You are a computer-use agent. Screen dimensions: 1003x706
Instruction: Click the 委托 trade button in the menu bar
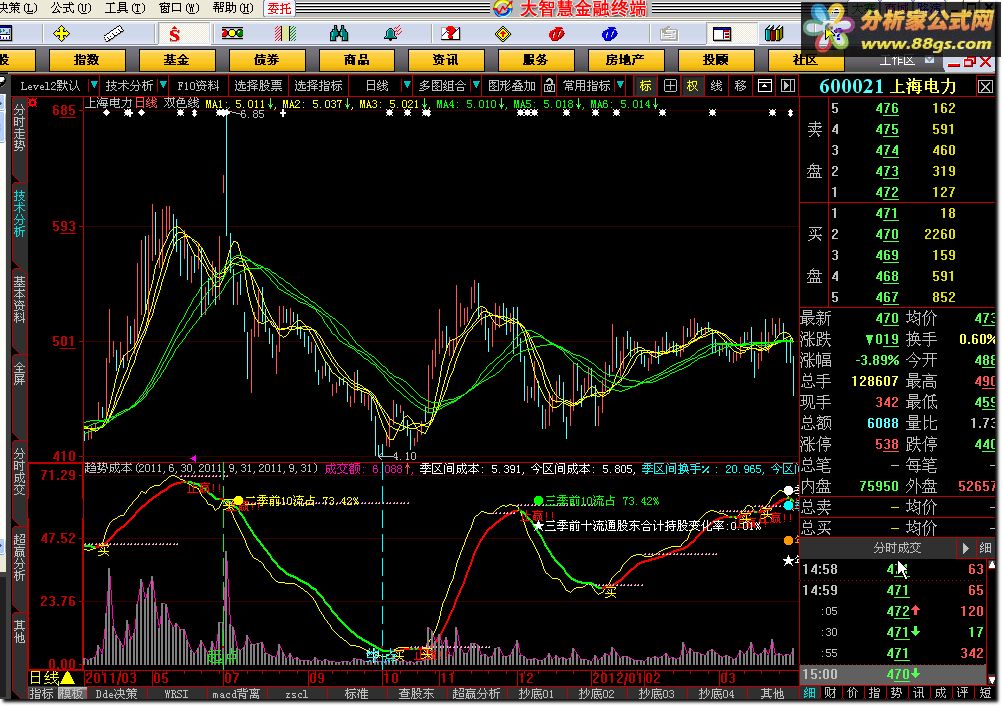tap(279, 8)
